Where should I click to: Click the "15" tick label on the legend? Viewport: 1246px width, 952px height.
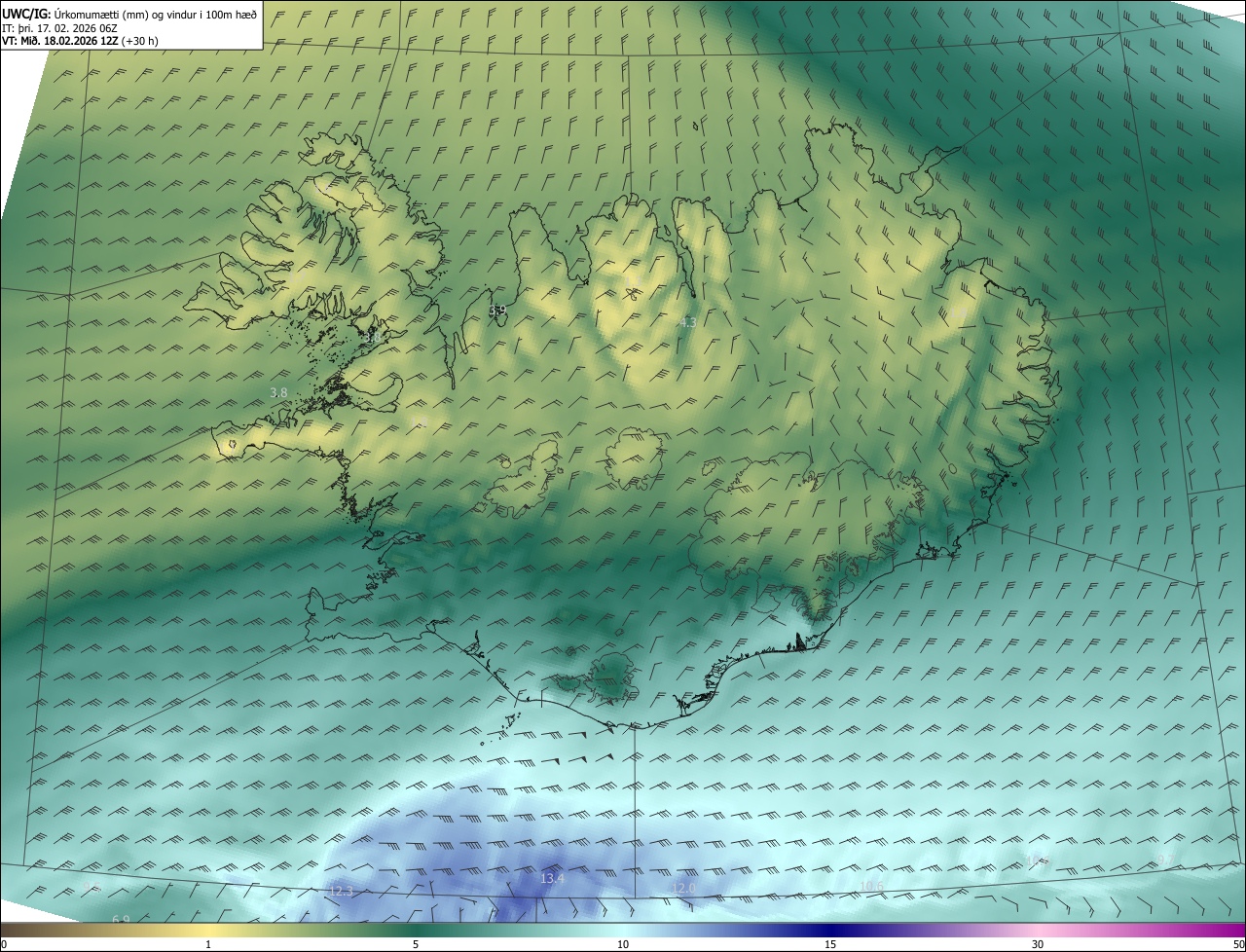pyautogui.click(x=830, y=944)
